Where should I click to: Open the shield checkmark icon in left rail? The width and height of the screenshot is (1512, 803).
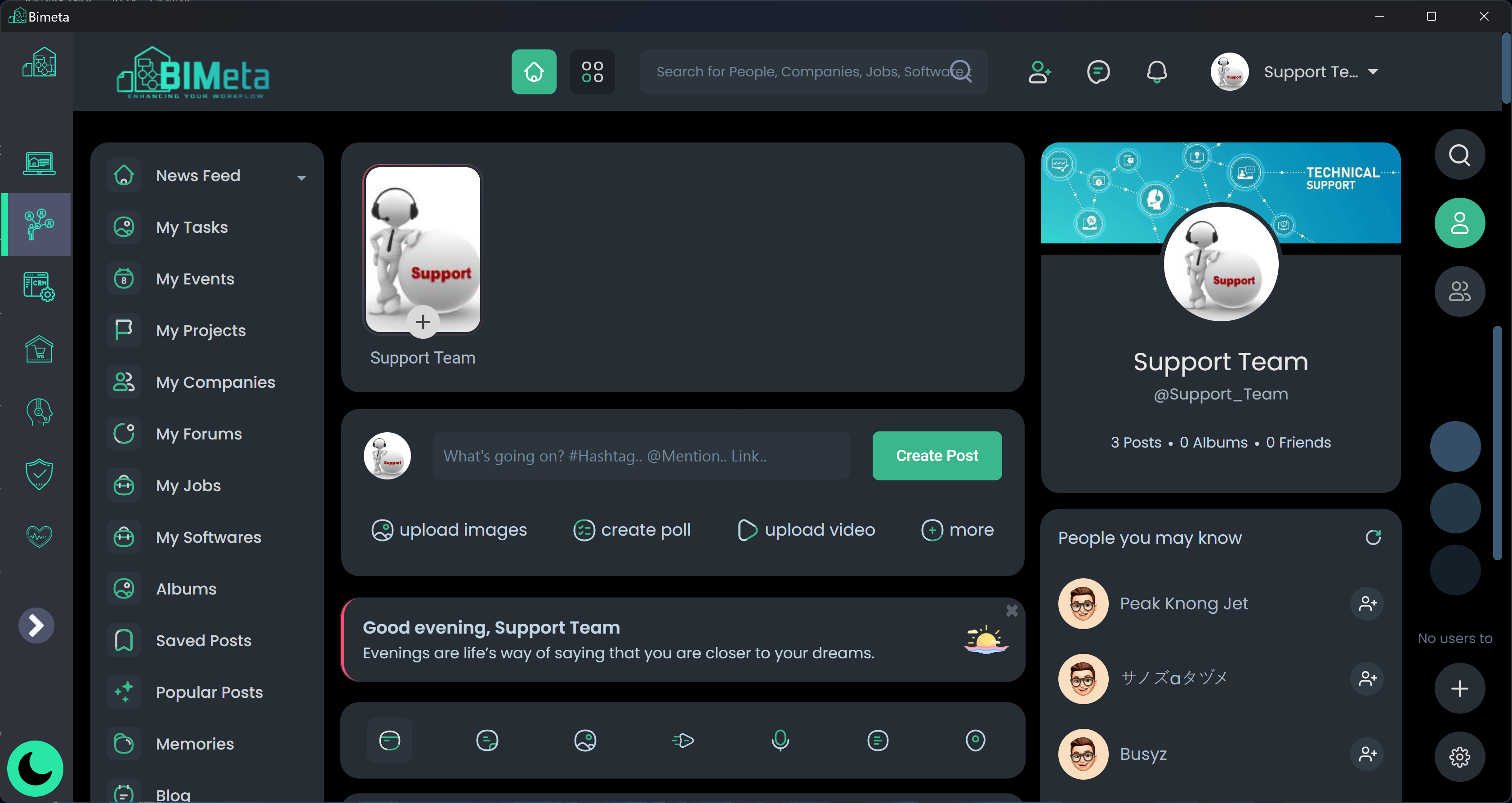(x=39, y=474)
